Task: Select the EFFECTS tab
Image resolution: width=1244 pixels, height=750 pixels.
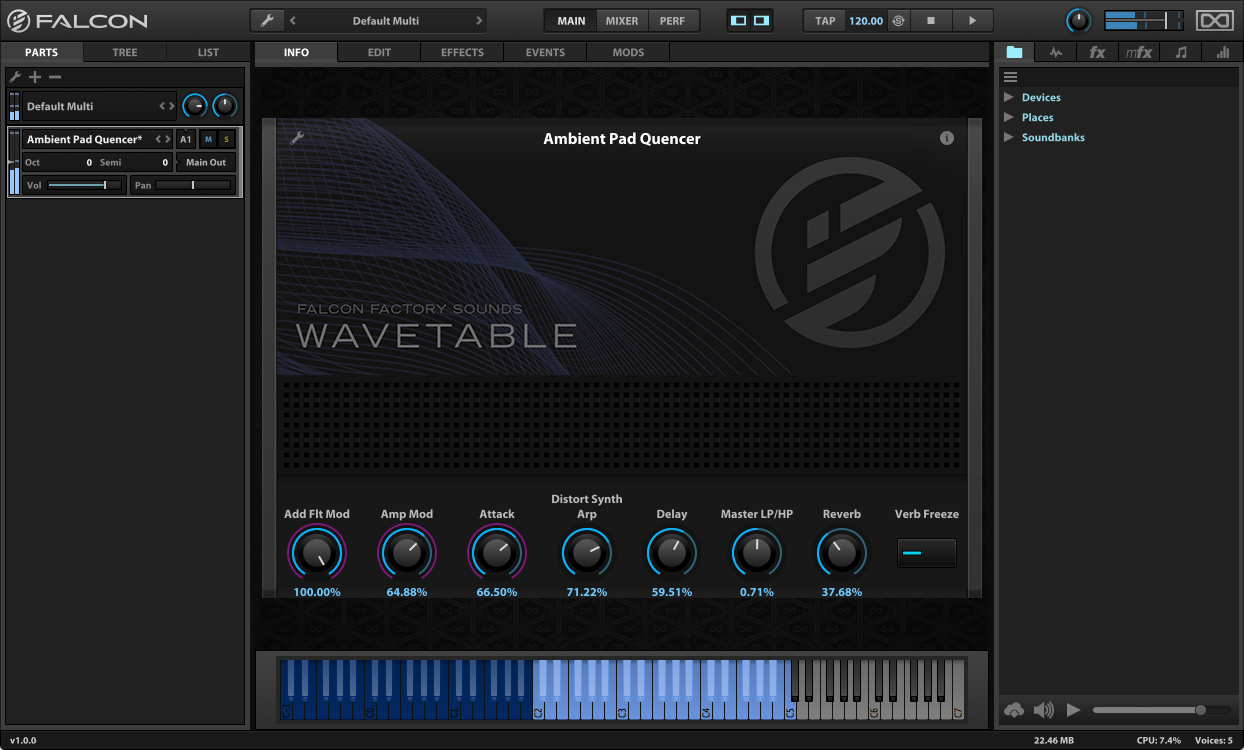Action: 462,52
